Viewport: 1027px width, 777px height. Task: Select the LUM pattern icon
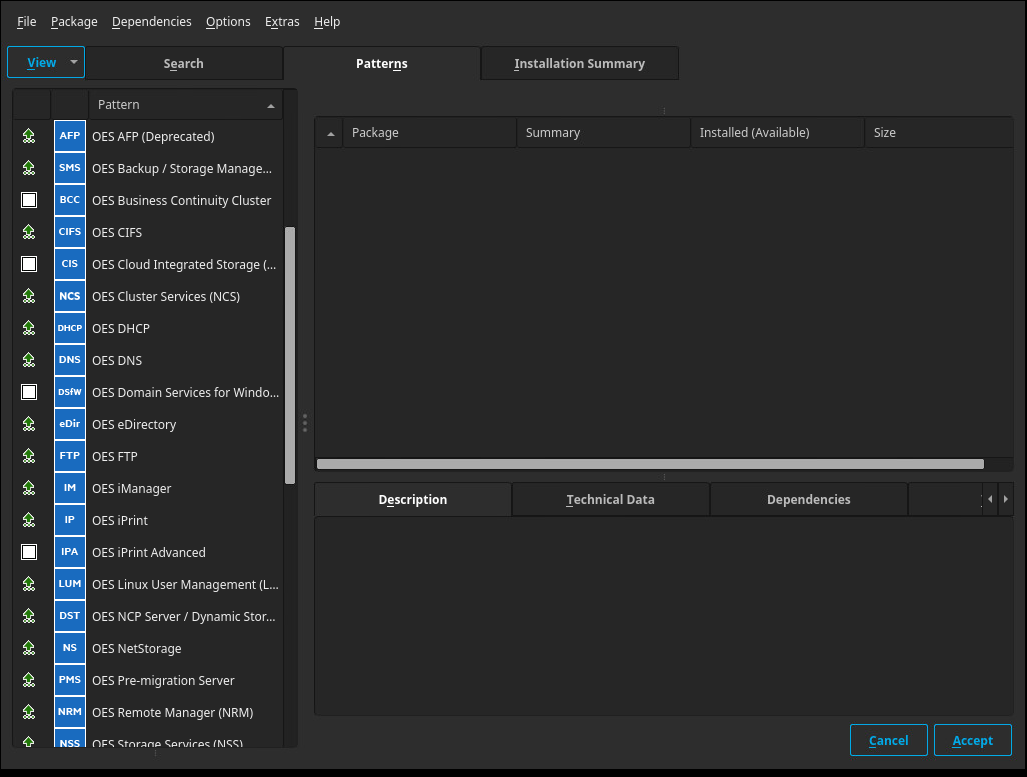pos(69,584)
